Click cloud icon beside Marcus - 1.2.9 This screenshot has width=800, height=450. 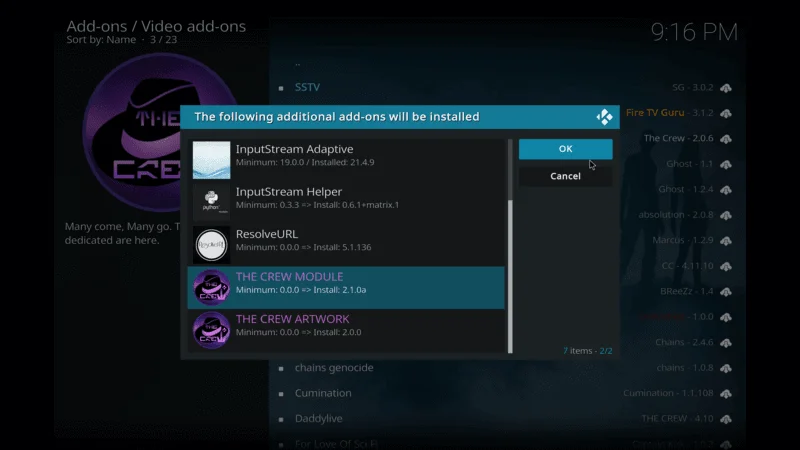[x=726, y=241]
